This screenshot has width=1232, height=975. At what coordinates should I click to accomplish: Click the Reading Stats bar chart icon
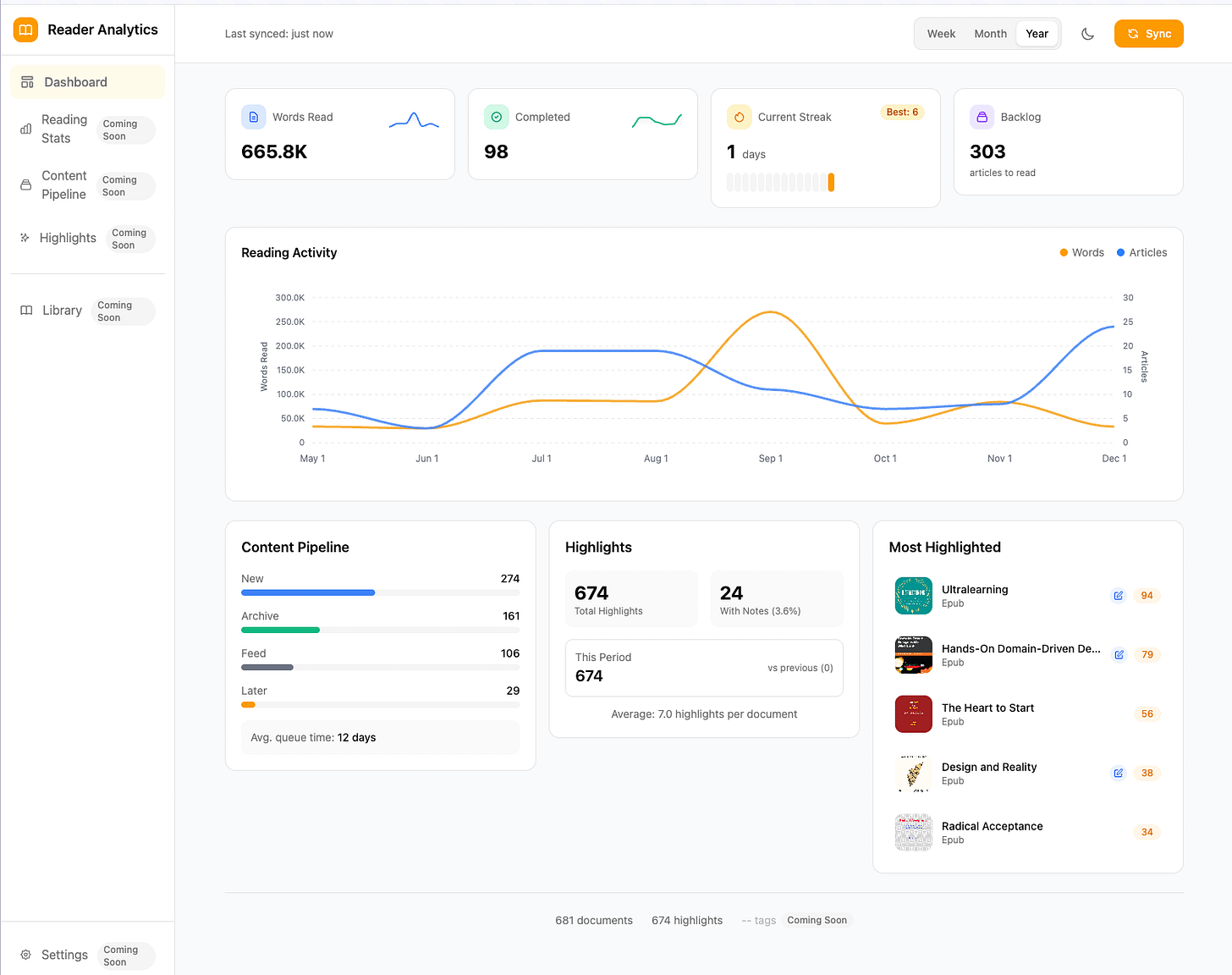(x=25, y=129)
